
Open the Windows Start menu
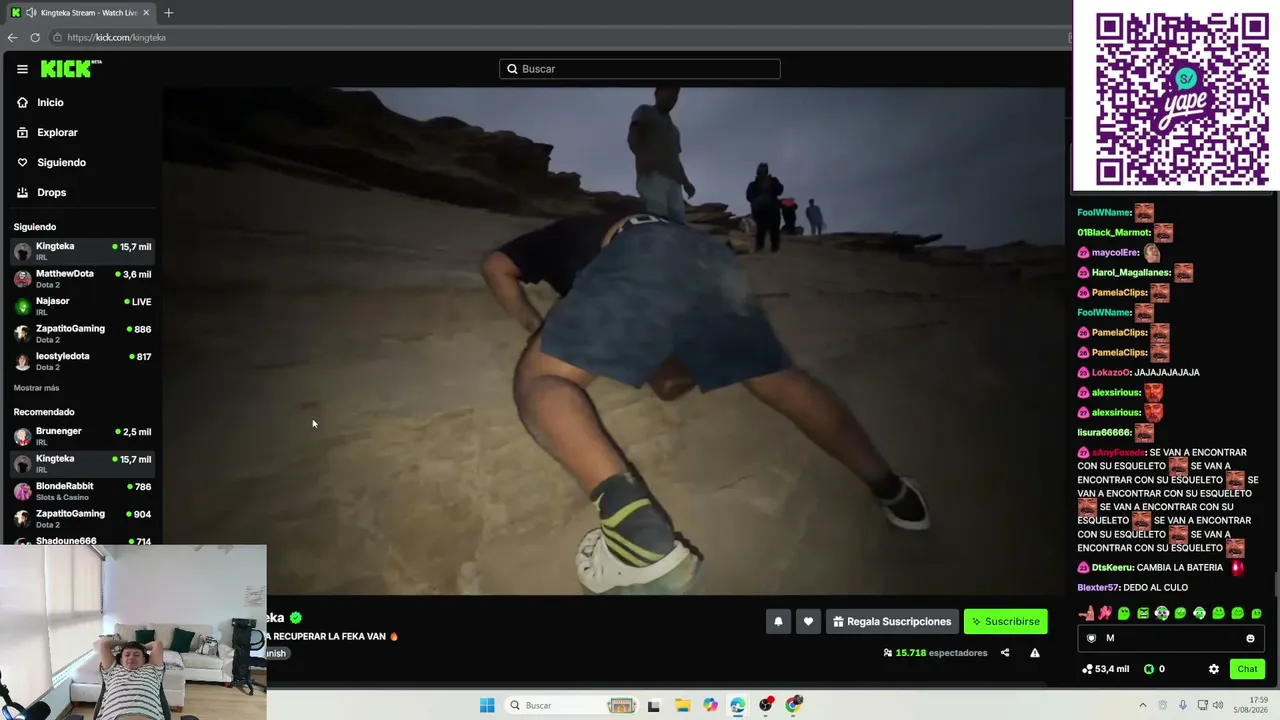487,705
